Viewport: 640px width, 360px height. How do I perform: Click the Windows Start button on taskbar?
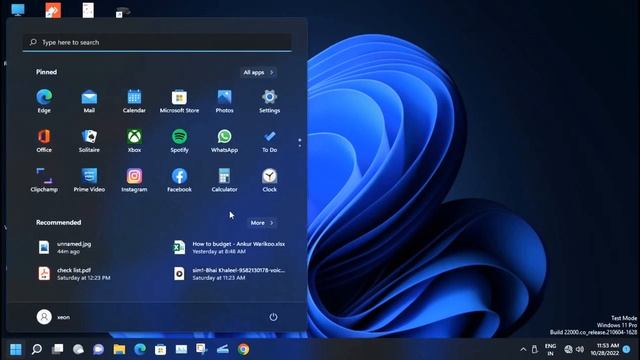click(16, 349)
